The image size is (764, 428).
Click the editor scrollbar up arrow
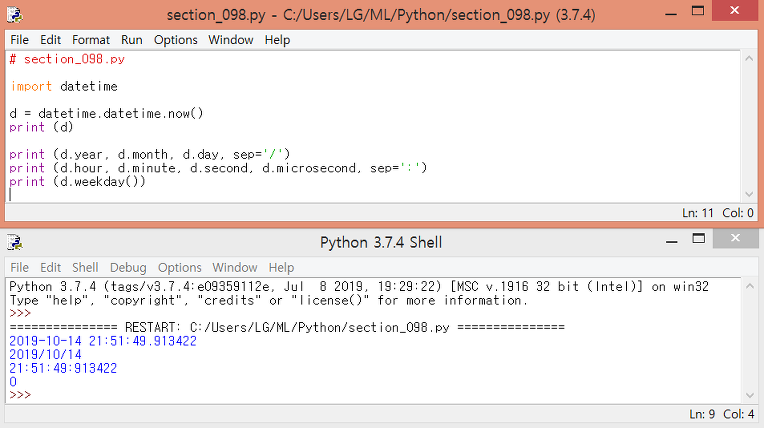point(749,59)
